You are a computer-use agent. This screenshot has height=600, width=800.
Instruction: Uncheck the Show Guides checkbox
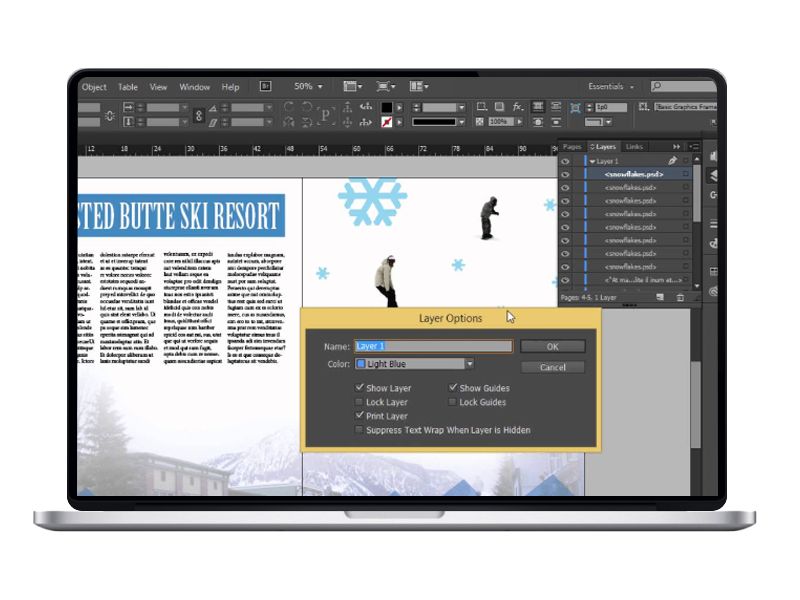(453, 388)
